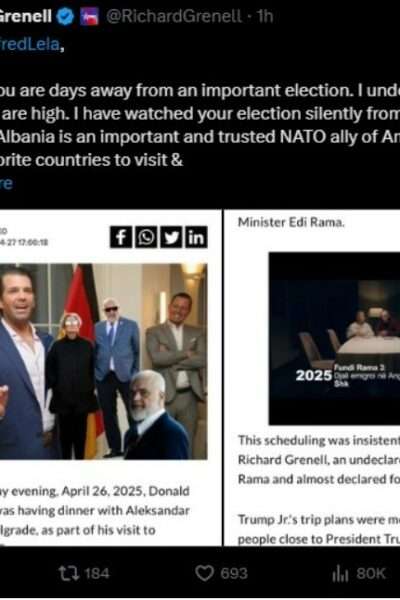Screen dimensions: 400x600
Task: Click the Facebook share icon
Action: pyautogui.click(x=121, y=237)
